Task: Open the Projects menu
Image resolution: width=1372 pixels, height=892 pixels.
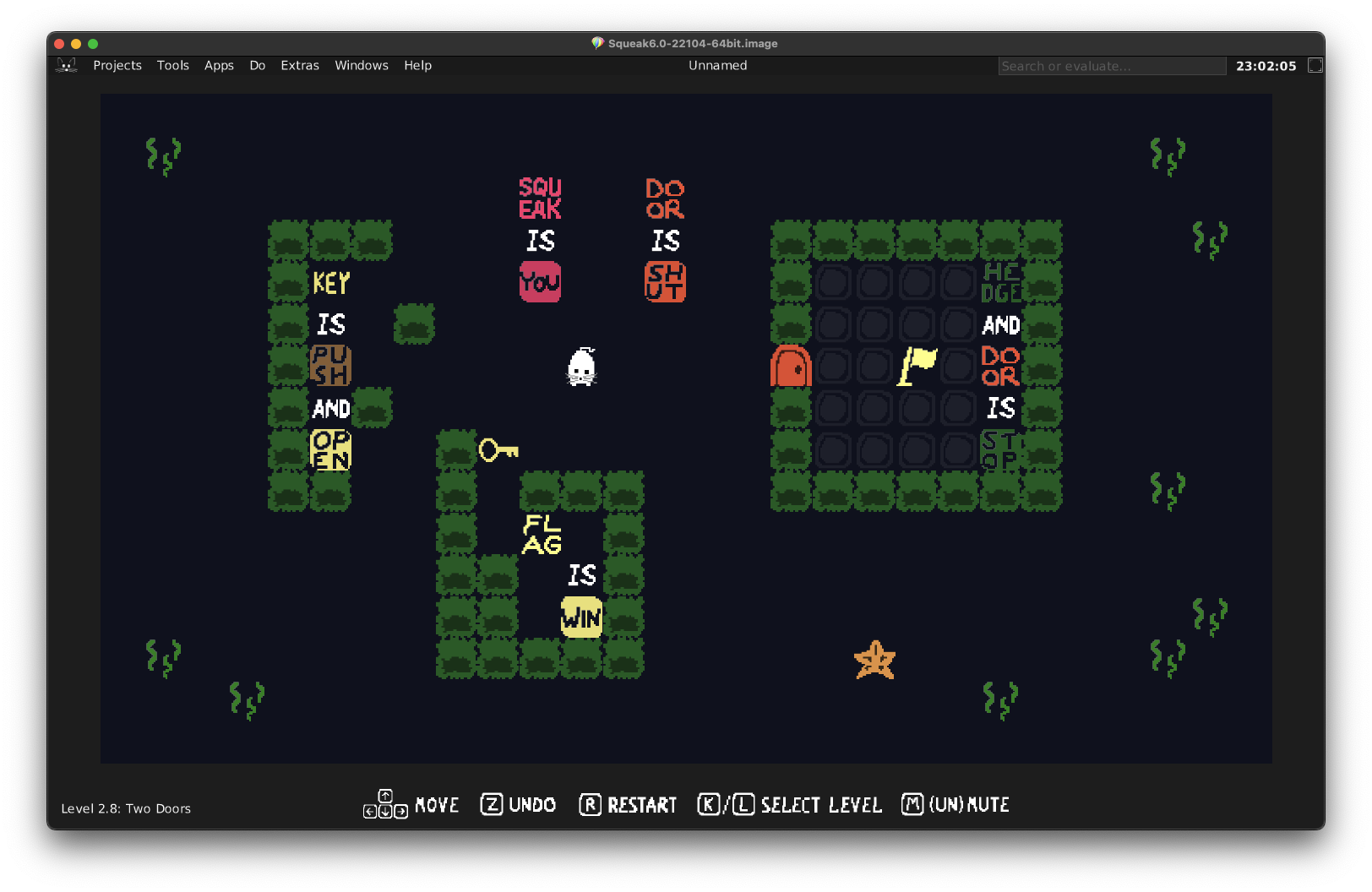Action: coord(117,66)
